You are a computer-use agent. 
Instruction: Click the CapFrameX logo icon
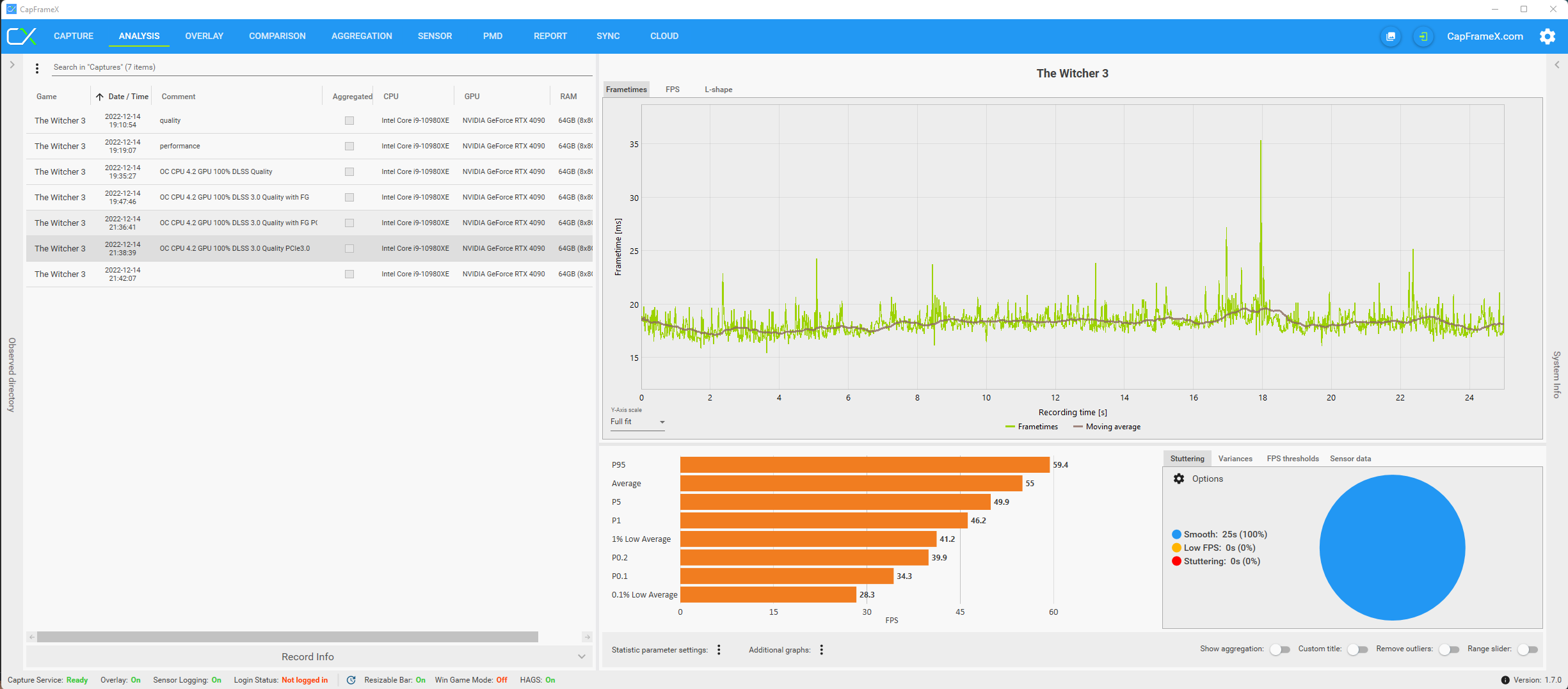click(x=22, y=36)
